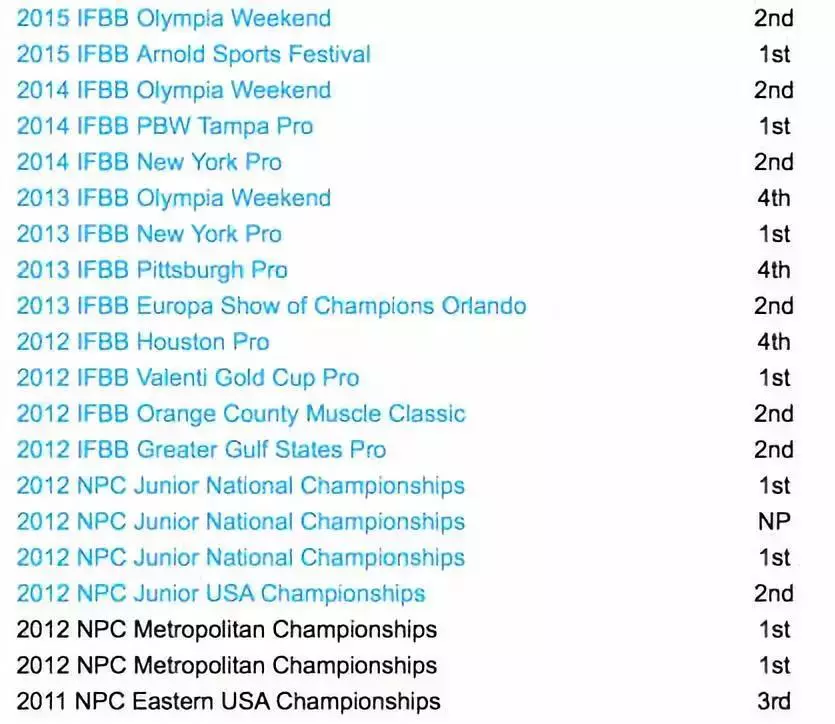Open the 2014 IFBB New York Pro link
The height and width of the screenshot is (724, 835).
tap(149, 162)
